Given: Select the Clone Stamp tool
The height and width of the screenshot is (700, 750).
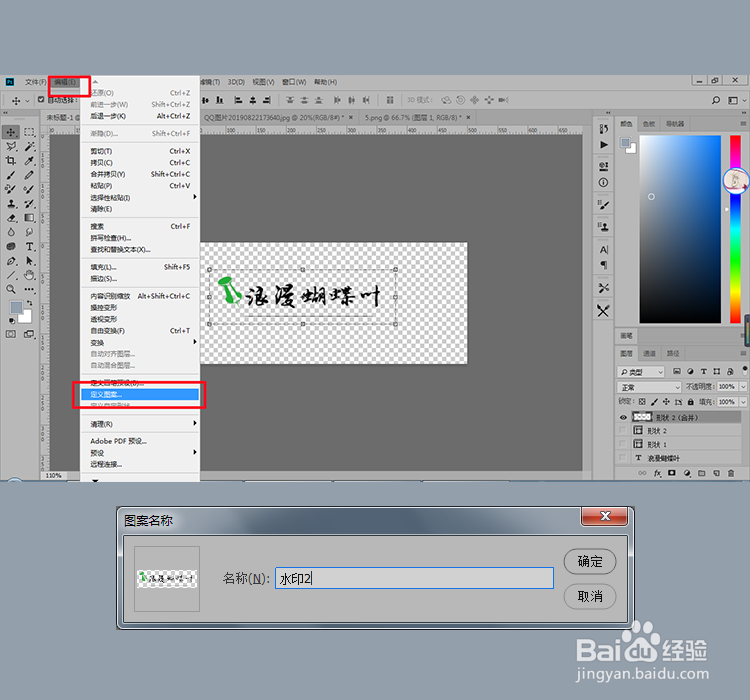Looking at the screenshot, I should point(11,204).
